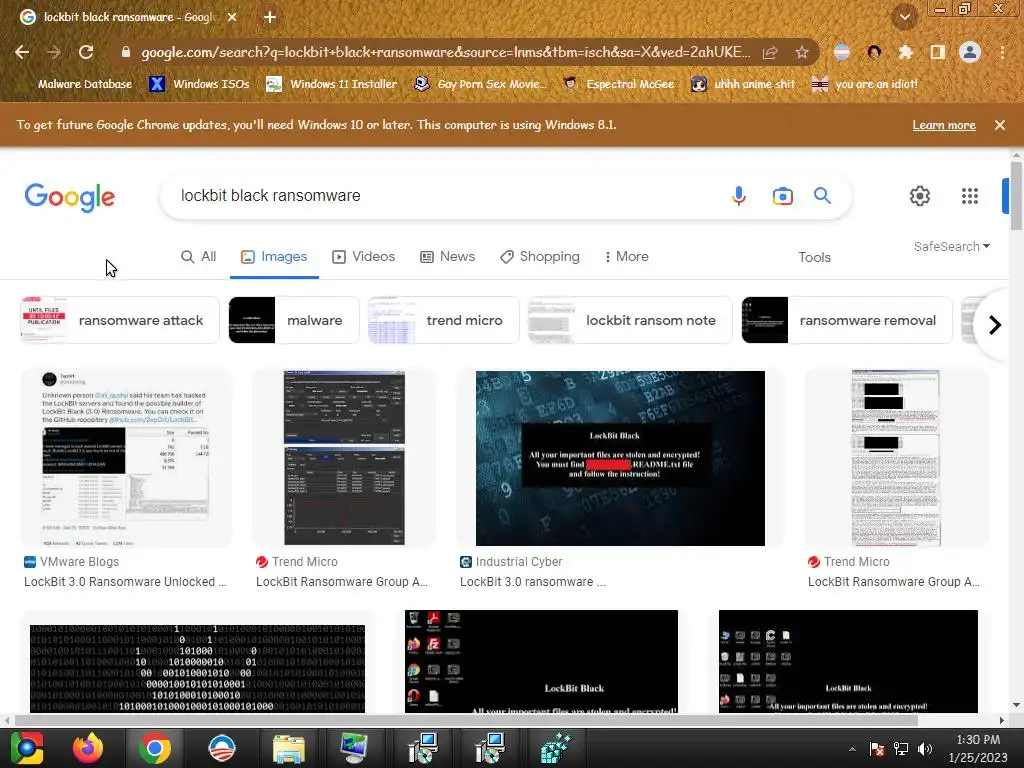Open the SafeSearch dropdown
The width and height of the screenshot is (1024, 768).
(x=952, y=246)
